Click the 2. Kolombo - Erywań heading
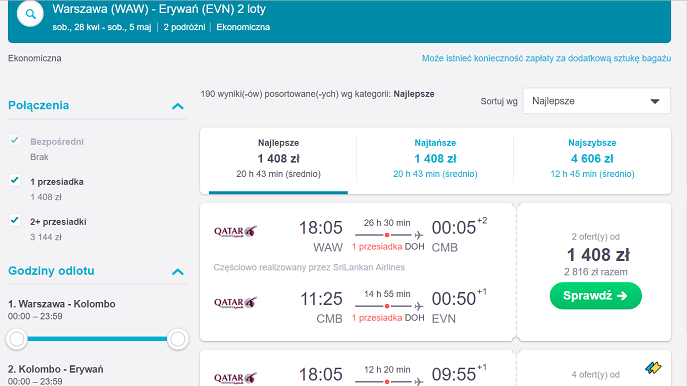This screenshot has width=687, height=386. [x=56, y=369]
